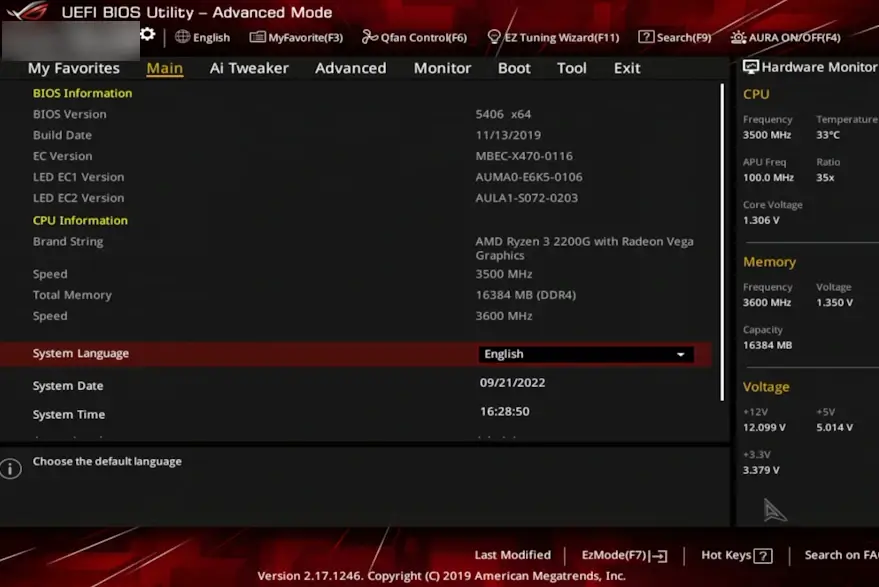The width and height of the screenshot is (879, 587).
Task: Switch to My Favorites tab
Action: [74, 68]
